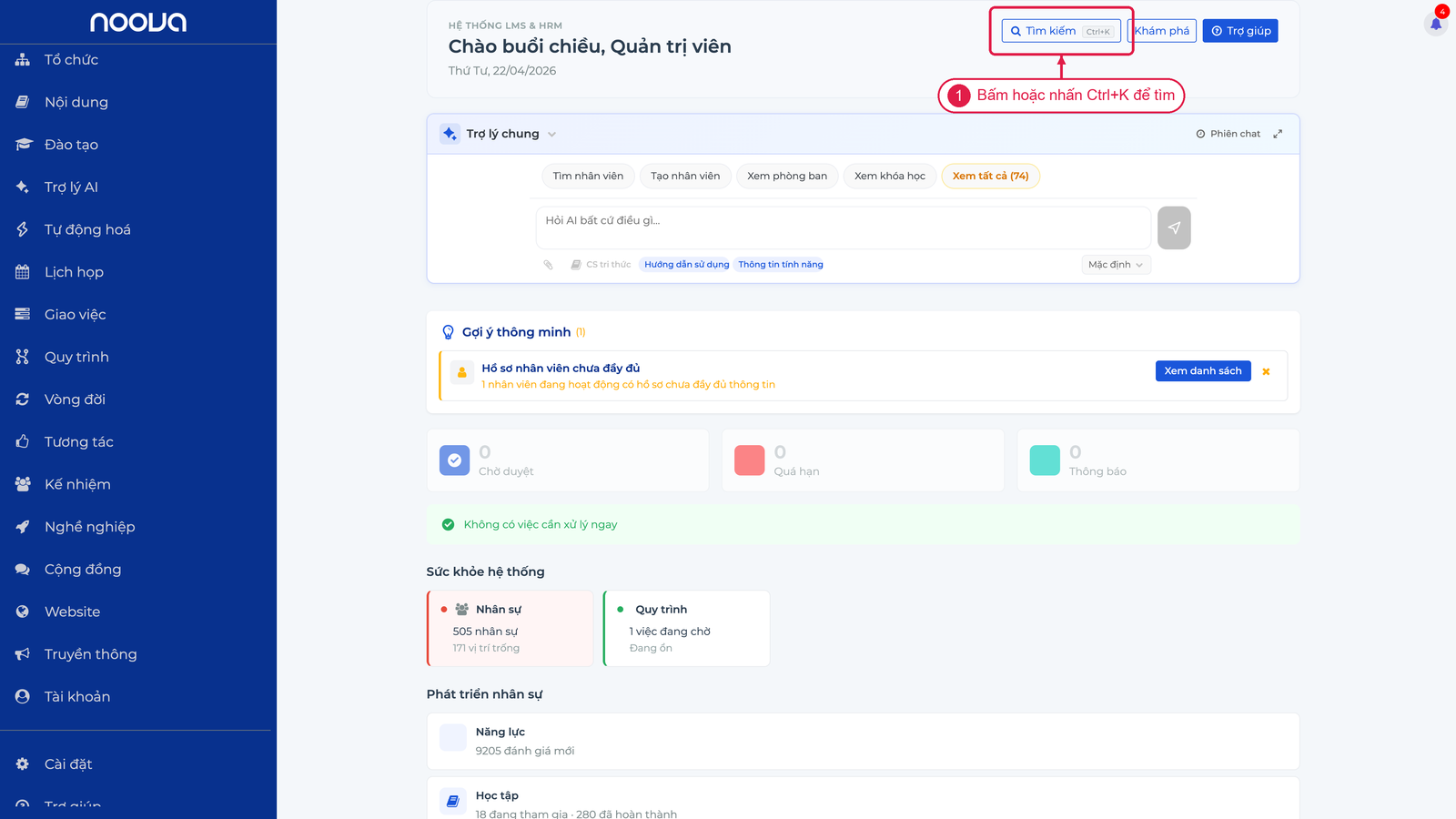Click the Chờ duyệt checkmark icon
The image size is (1456, 819).
click(x=454, y=460)
